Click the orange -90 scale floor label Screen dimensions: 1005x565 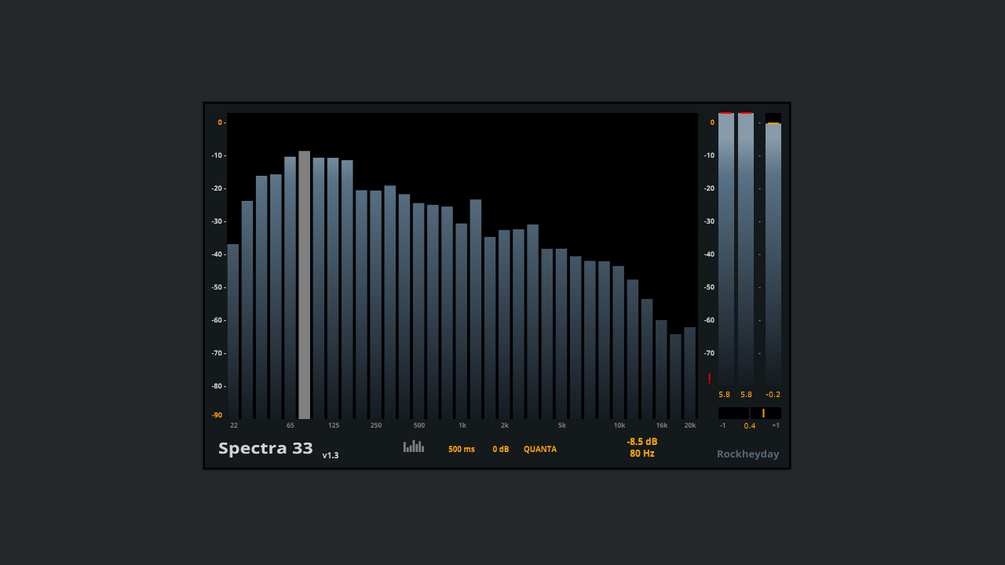(217, 415)
